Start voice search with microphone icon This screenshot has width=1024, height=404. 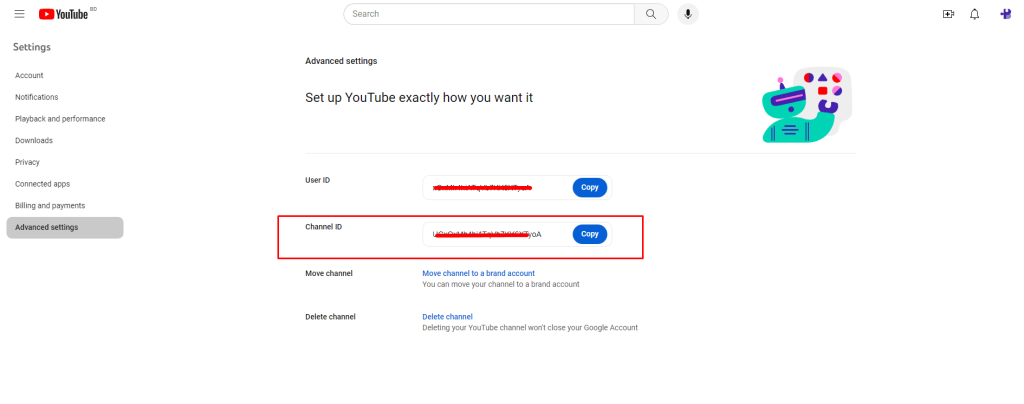tap(688, 14)
